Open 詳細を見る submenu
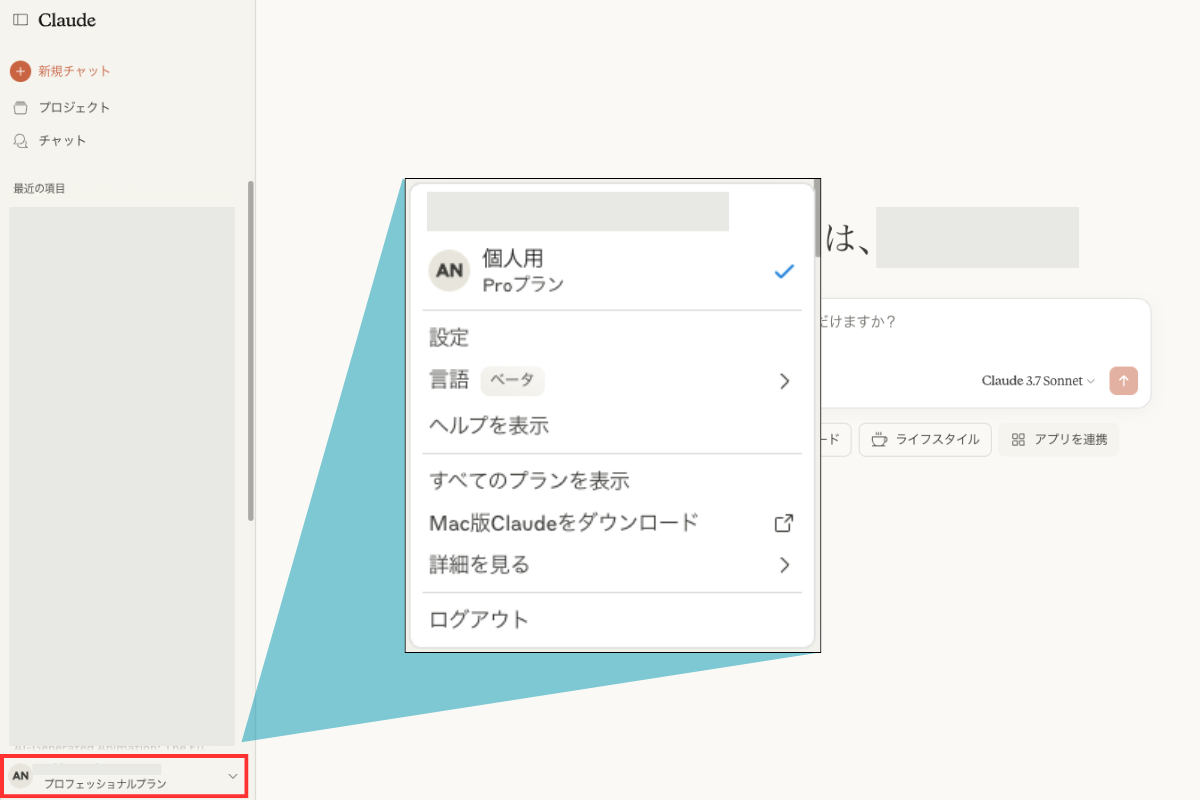The image size is (1200, 800). click(x=611, y=565)
